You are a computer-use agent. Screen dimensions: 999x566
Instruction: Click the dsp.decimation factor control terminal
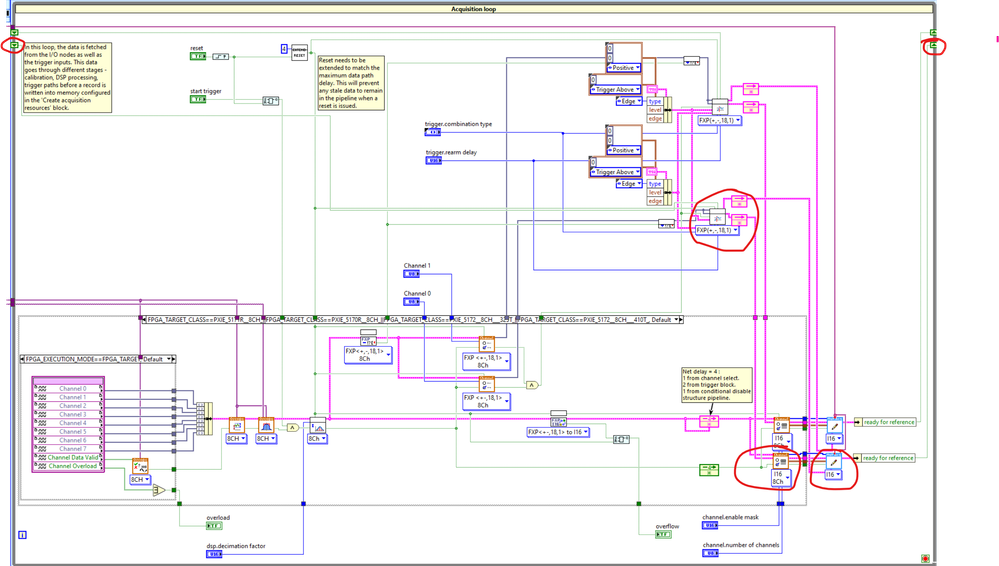pos(214,554)
